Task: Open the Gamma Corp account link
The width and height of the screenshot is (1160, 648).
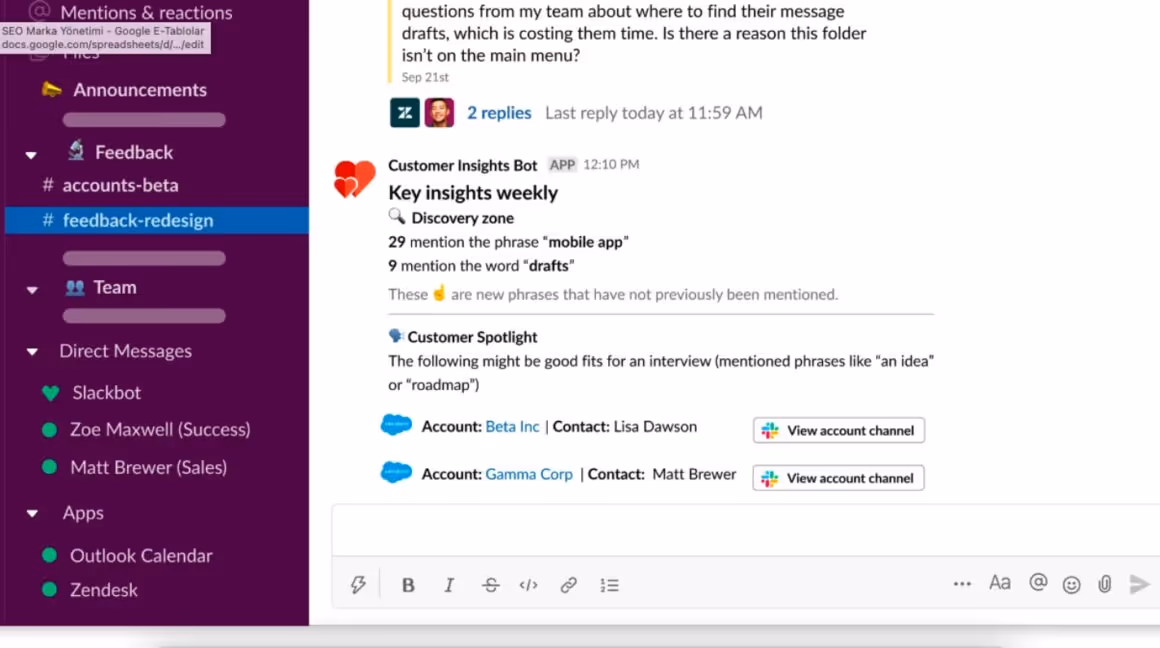Action: [x=529, y=474]
